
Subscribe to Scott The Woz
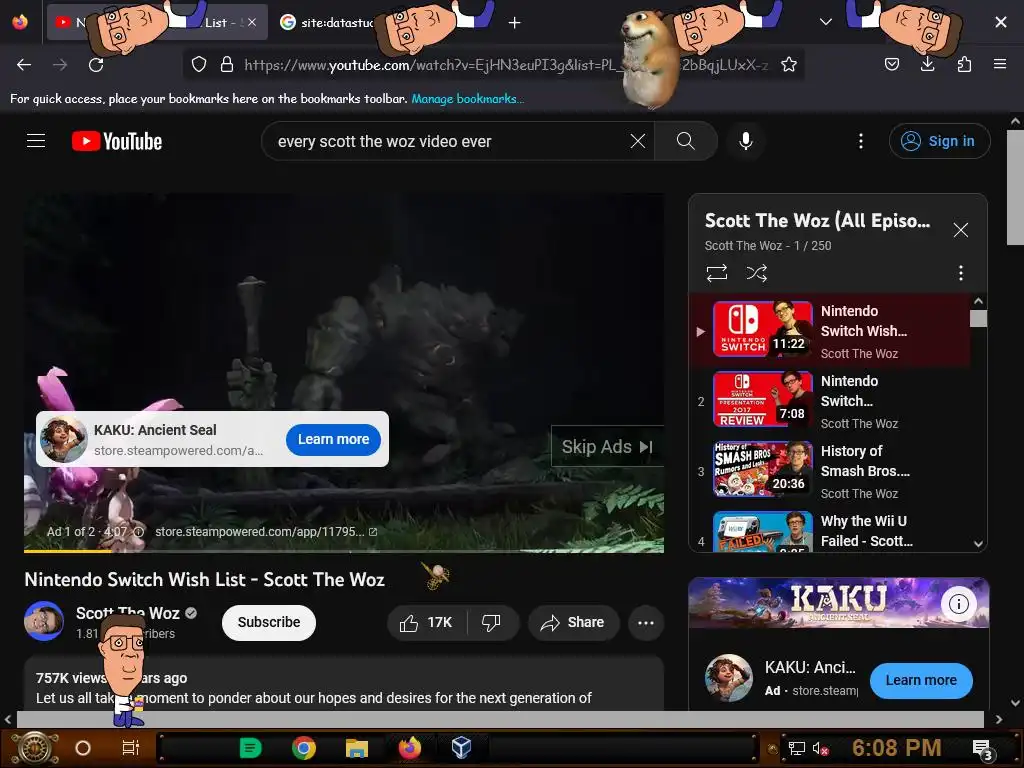[x=268, y=622]
